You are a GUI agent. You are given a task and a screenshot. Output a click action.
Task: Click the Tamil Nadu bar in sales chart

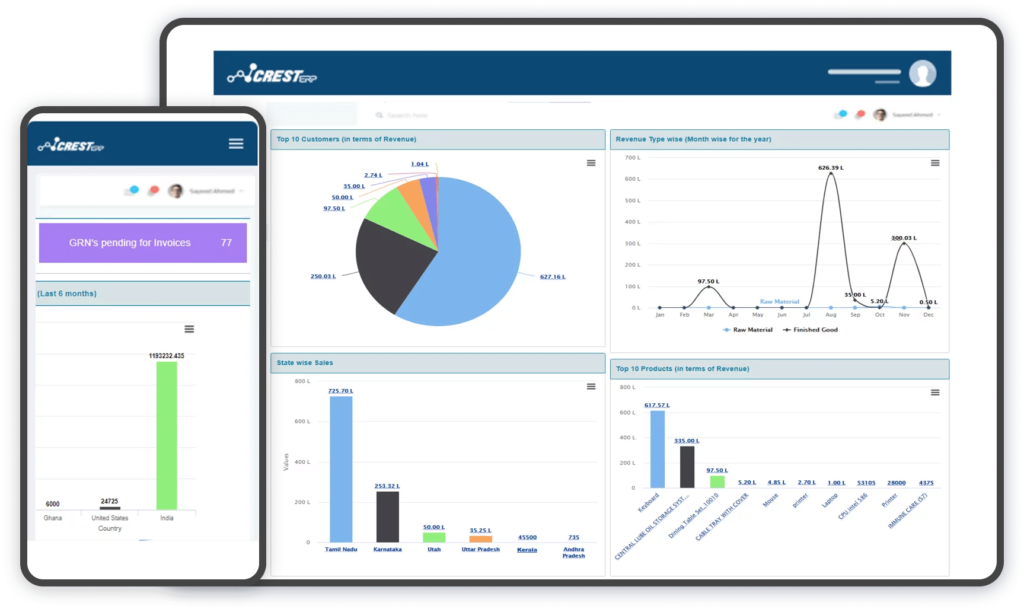pos(341,468)
